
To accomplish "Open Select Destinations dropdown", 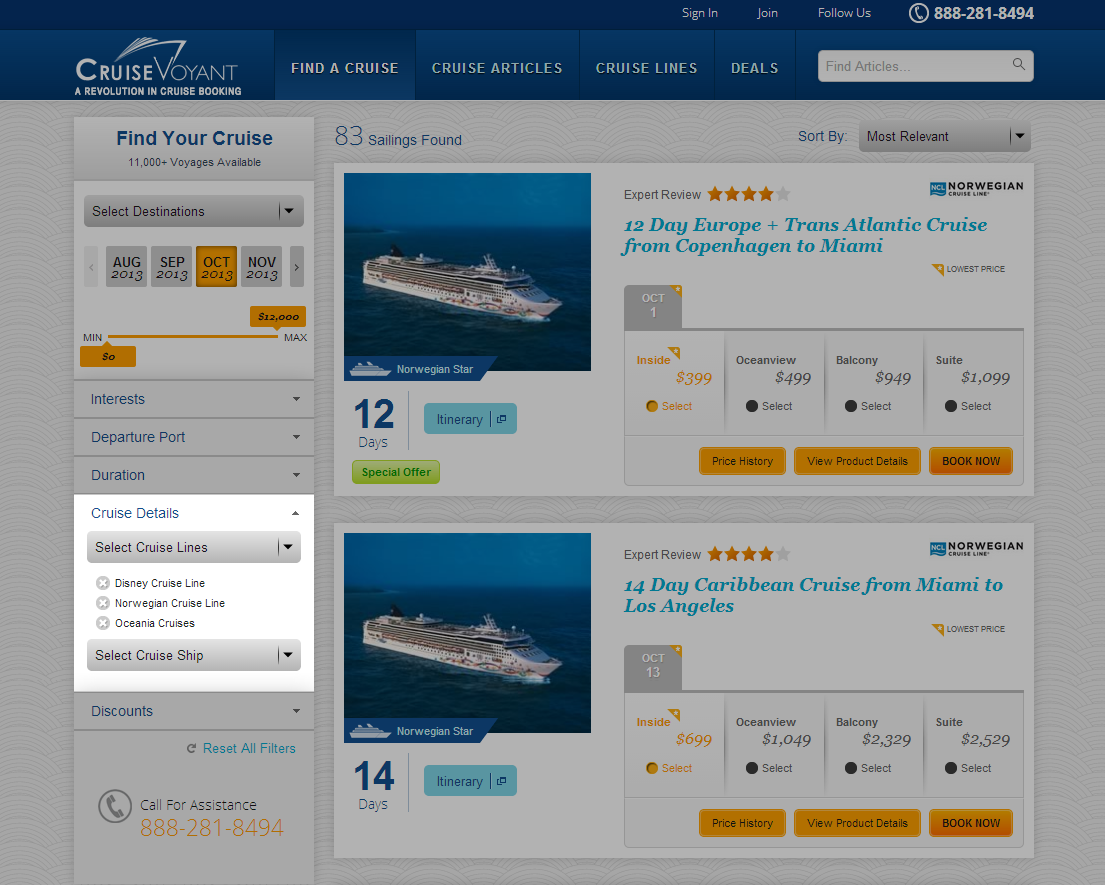I will 194,211.
